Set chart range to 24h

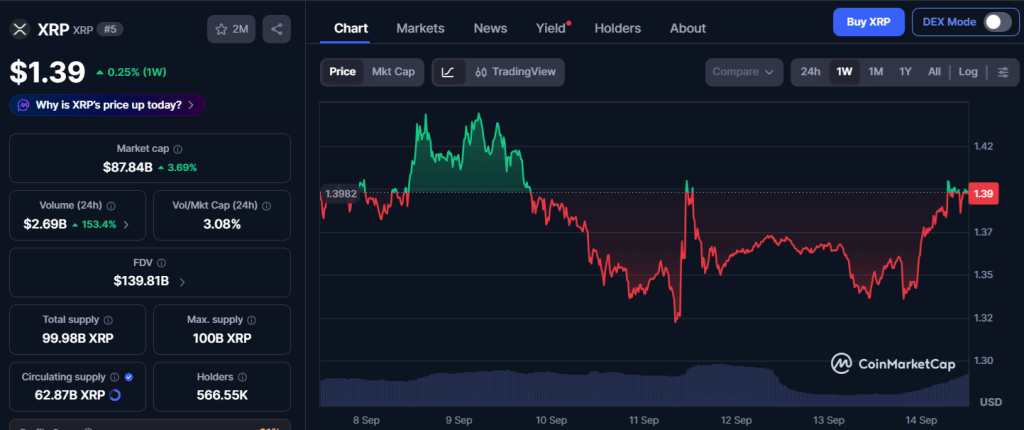coord(810,72)
